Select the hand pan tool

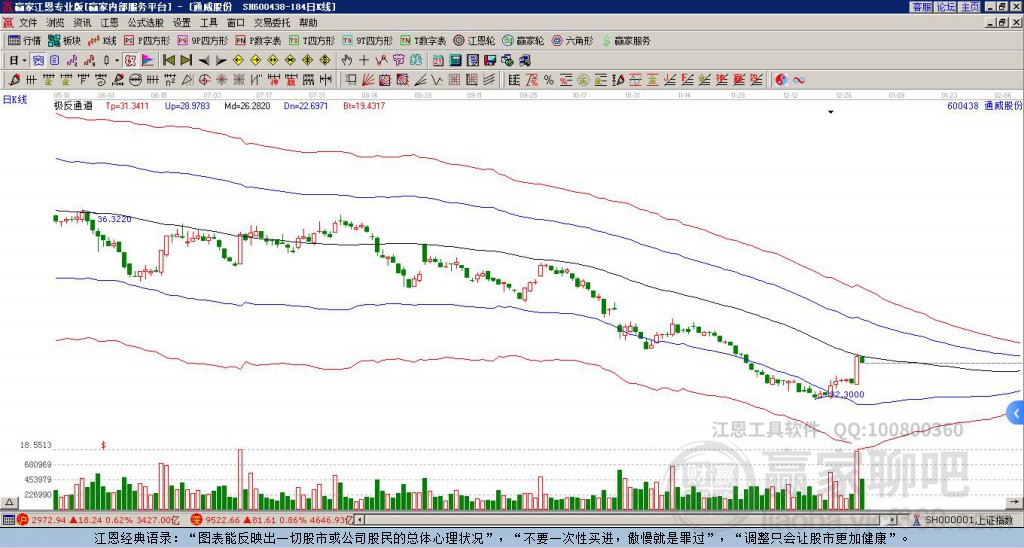(347, 61)
